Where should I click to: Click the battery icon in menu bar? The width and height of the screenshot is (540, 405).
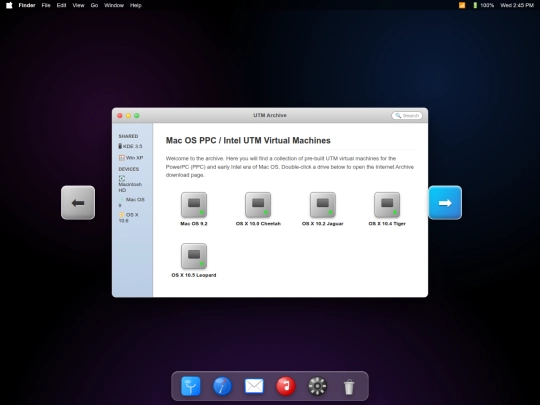475,5
